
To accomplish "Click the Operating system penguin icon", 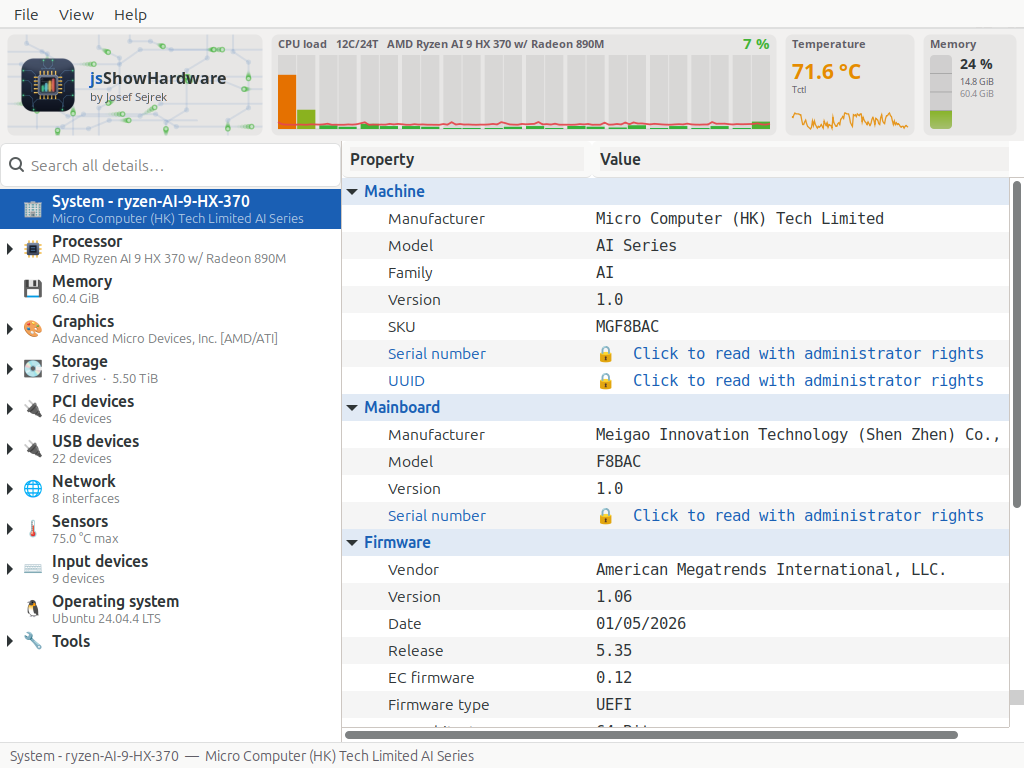I will pos(33,609).
